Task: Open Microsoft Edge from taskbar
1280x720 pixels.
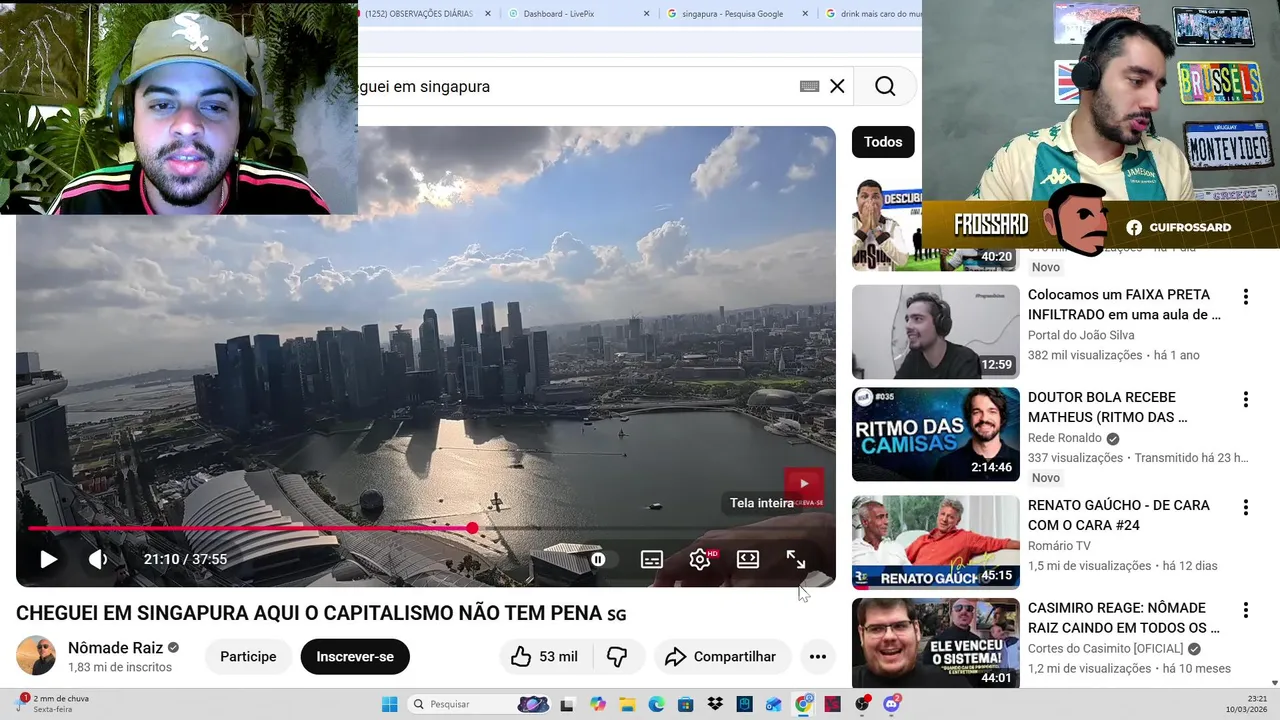Action: point(657,704)
